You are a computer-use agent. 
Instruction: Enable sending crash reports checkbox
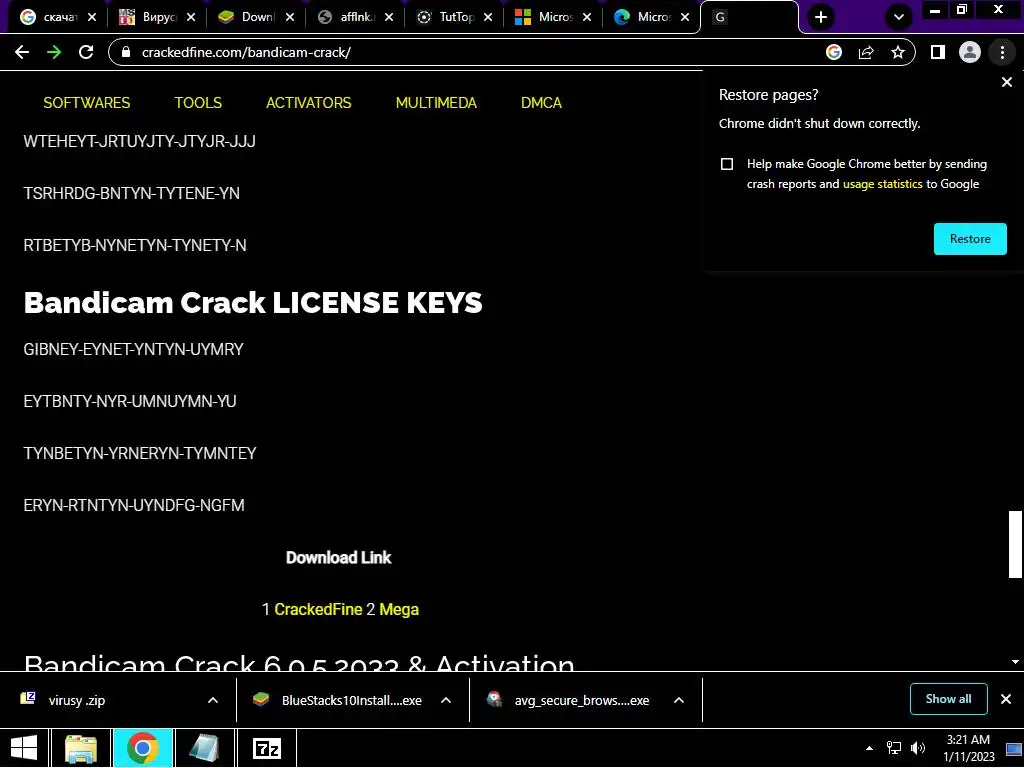tap(727, 164)
